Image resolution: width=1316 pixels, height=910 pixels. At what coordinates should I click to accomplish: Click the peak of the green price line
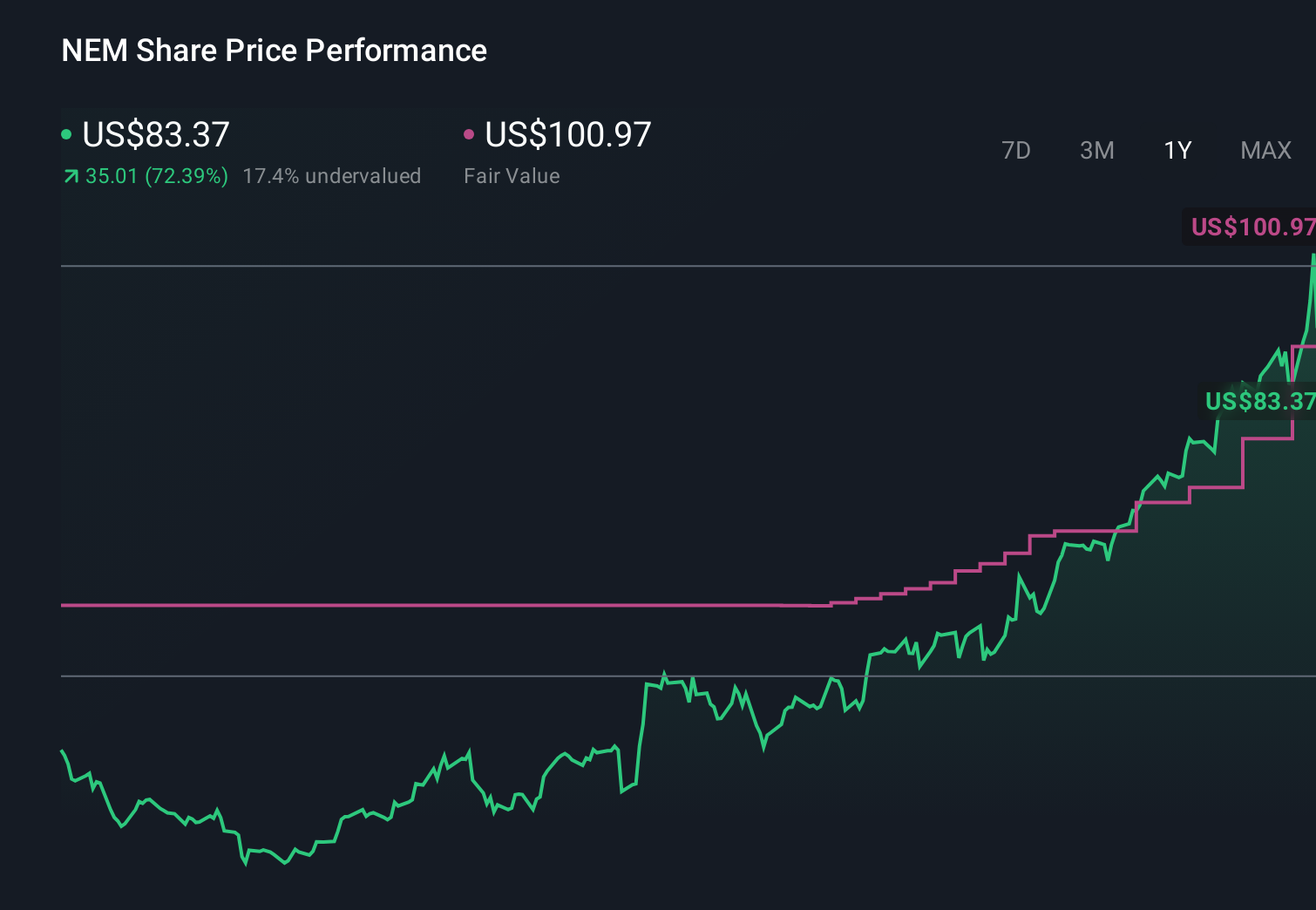coord(1313,255)
